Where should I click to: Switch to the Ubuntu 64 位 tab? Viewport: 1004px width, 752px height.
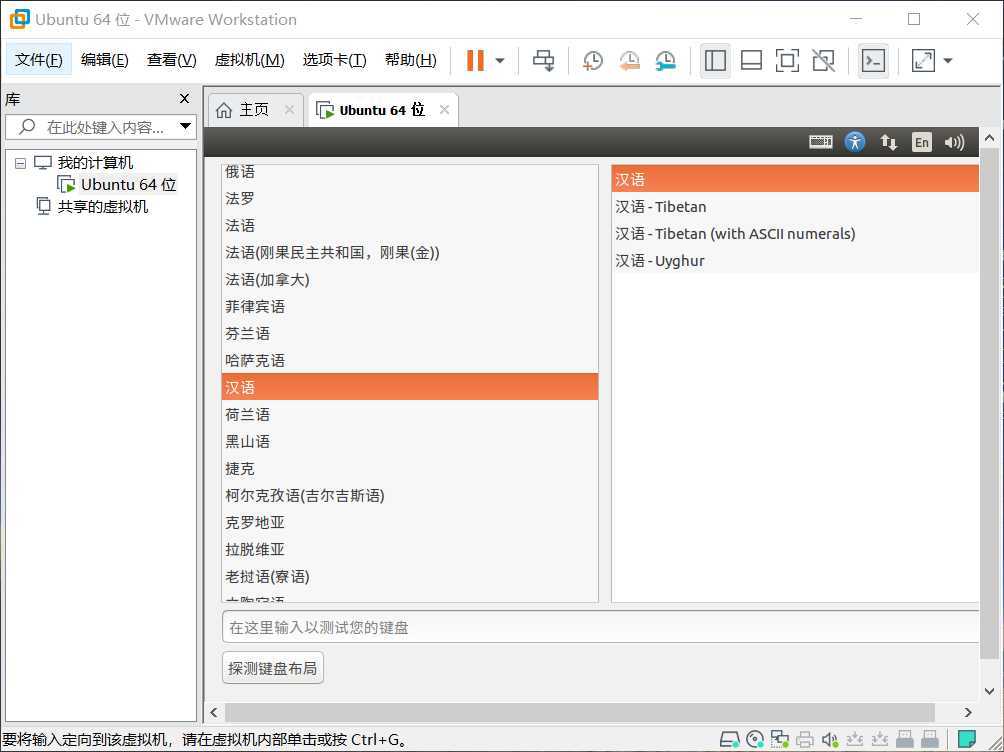coord(382,110)
